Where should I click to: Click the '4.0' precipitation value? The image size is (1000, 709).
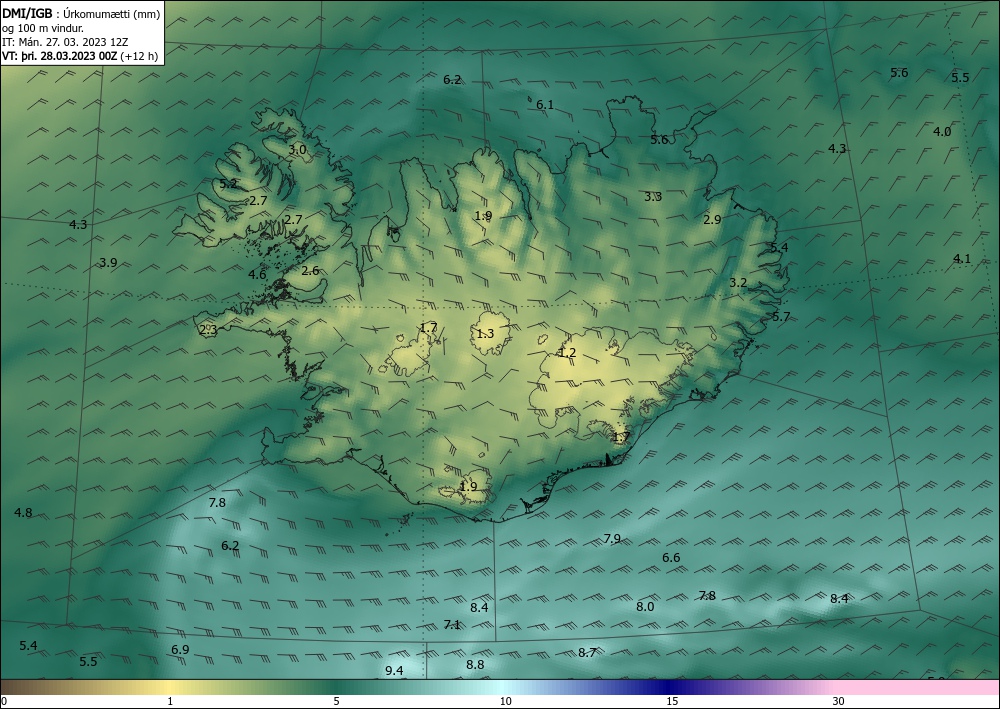942,131
